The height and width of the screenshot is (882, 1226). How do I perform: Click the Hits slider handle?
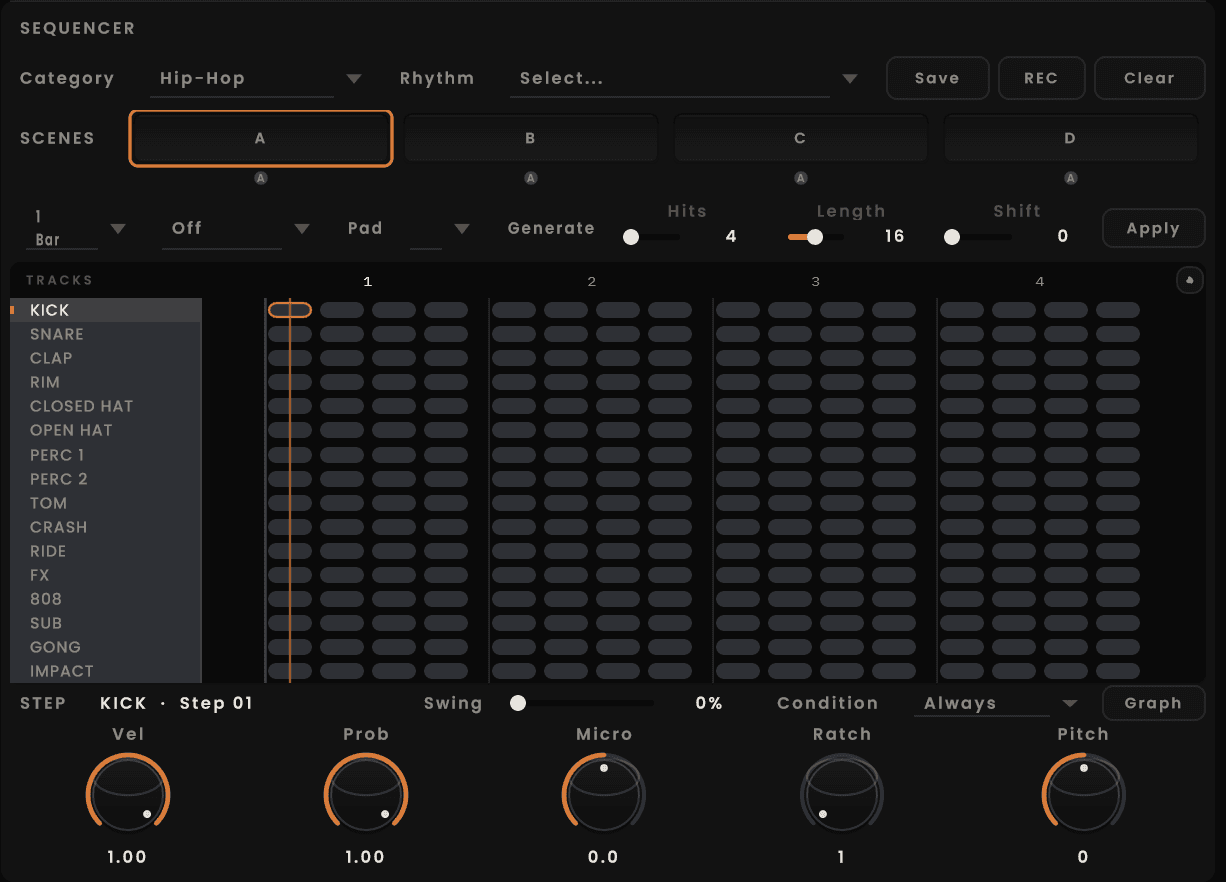pyautogui.click(x=631, y=237)
